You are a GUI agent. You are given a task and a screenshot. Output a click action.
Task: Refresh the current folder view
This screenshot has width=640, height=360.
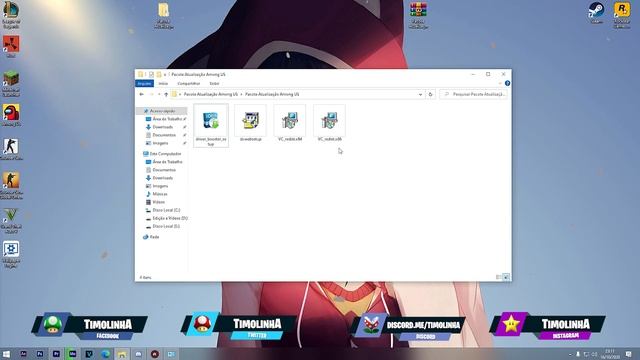430,94
